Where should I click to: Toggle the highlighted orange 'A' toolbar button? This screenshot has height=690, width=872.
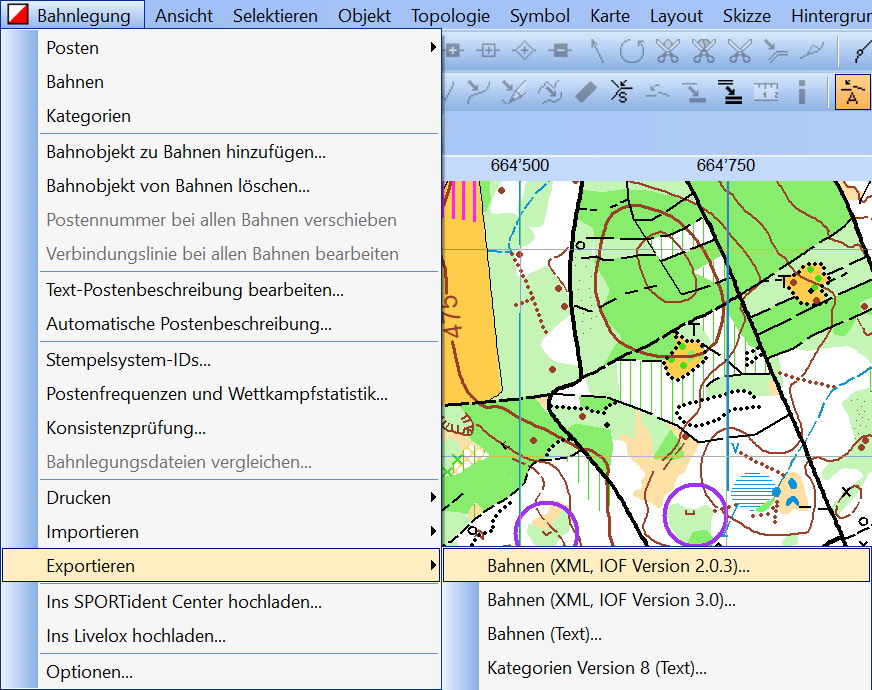pos(851,93)
